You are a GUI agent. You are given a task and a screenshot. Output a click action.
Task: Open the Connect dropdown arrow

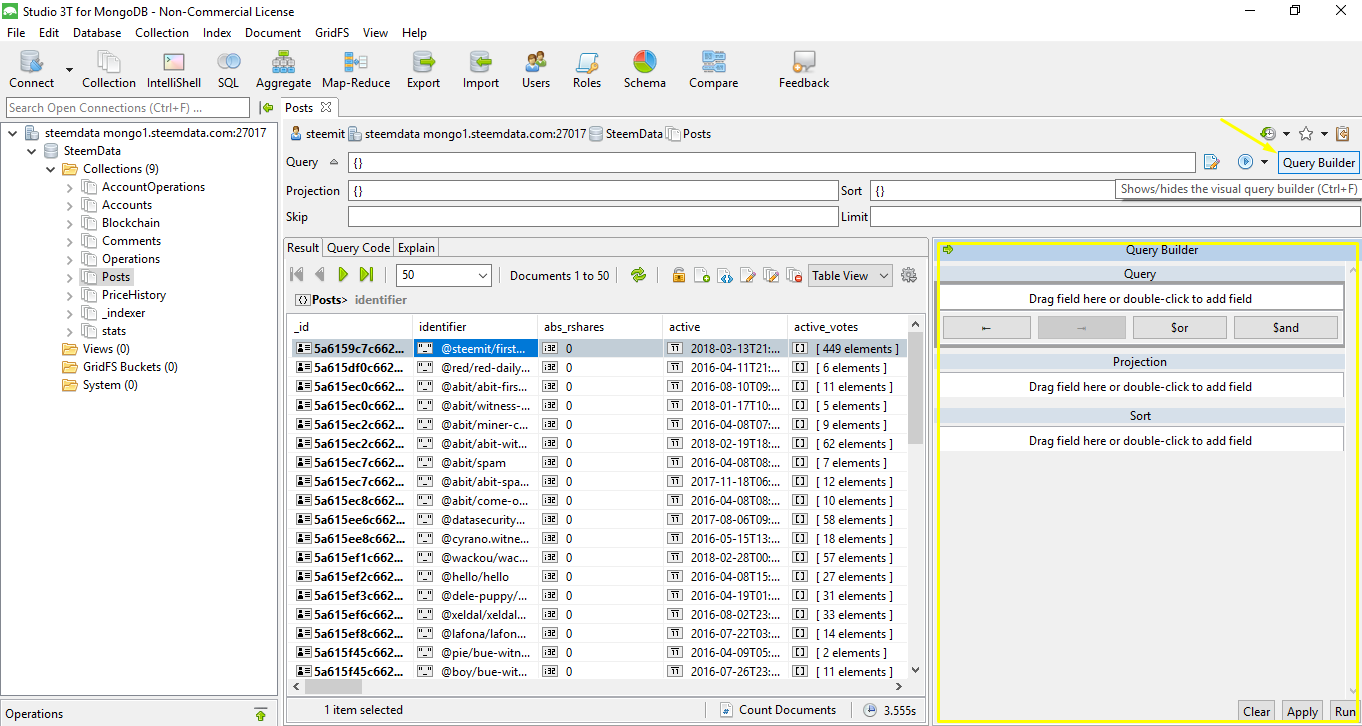(x=69, y=70)
